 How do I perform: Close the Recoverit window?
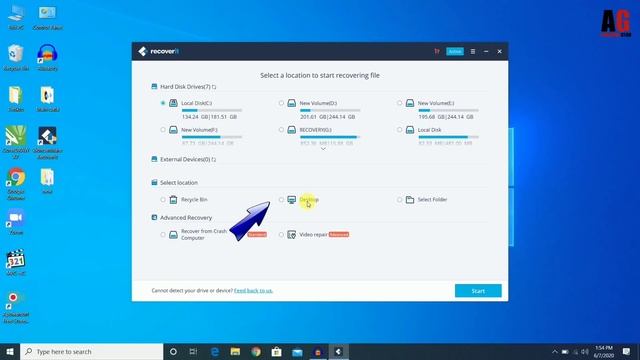point(500,51)
